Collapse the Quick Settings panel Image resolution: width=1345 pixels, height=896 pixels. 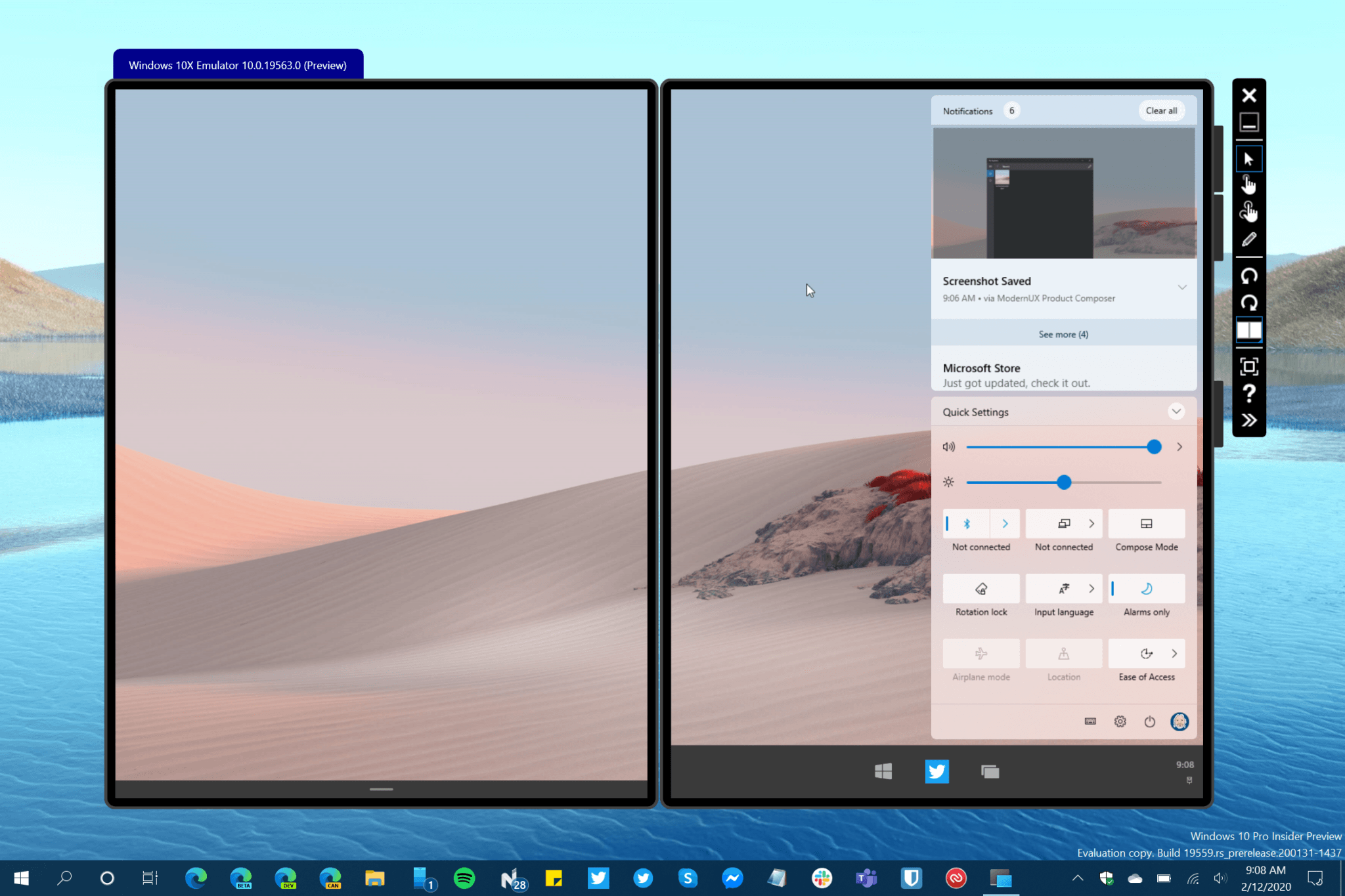click(x=1177, y=412)
